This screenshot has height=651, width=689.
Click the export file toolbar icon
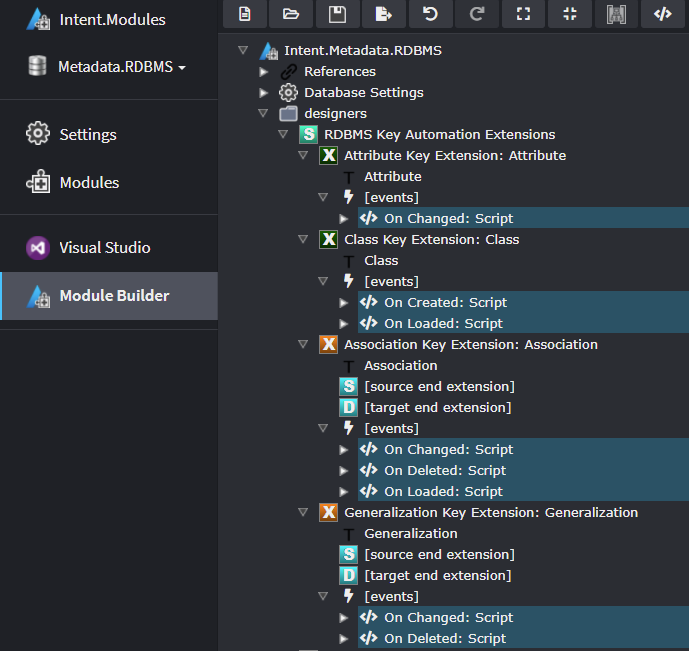tap(384, 13)
